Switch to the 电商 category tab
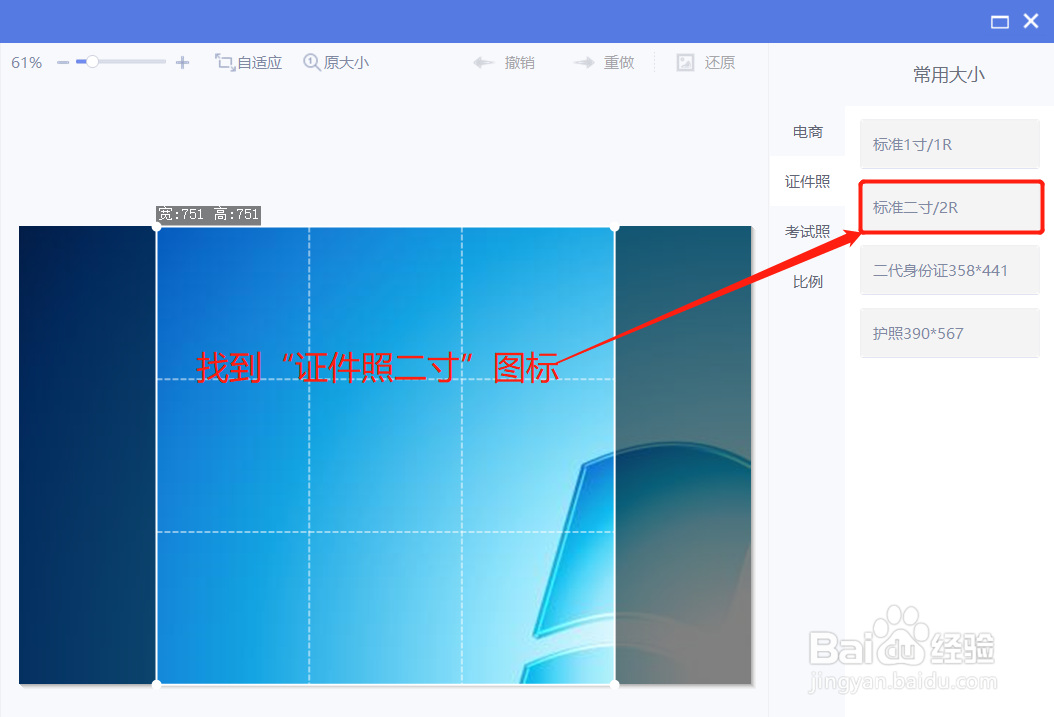Screen dimensions: 1054x717 pyautogui.click(x=808, y=131)
